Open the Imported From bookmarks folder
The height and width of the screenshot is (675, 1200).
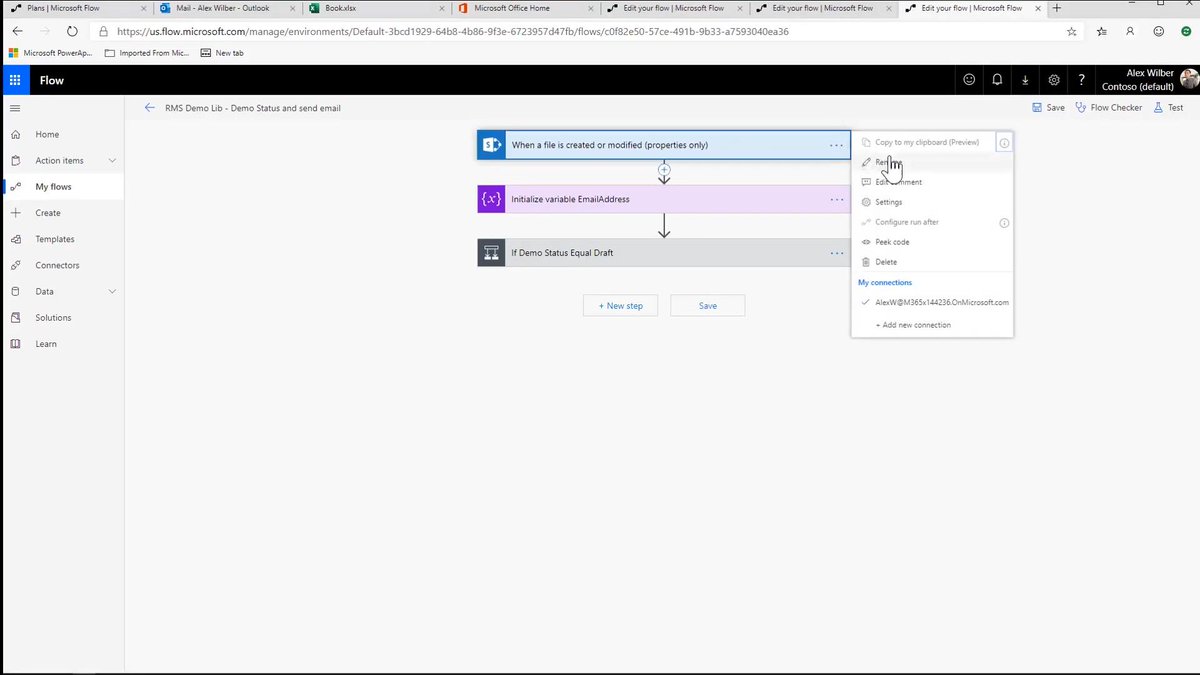(x=148, y=52)
